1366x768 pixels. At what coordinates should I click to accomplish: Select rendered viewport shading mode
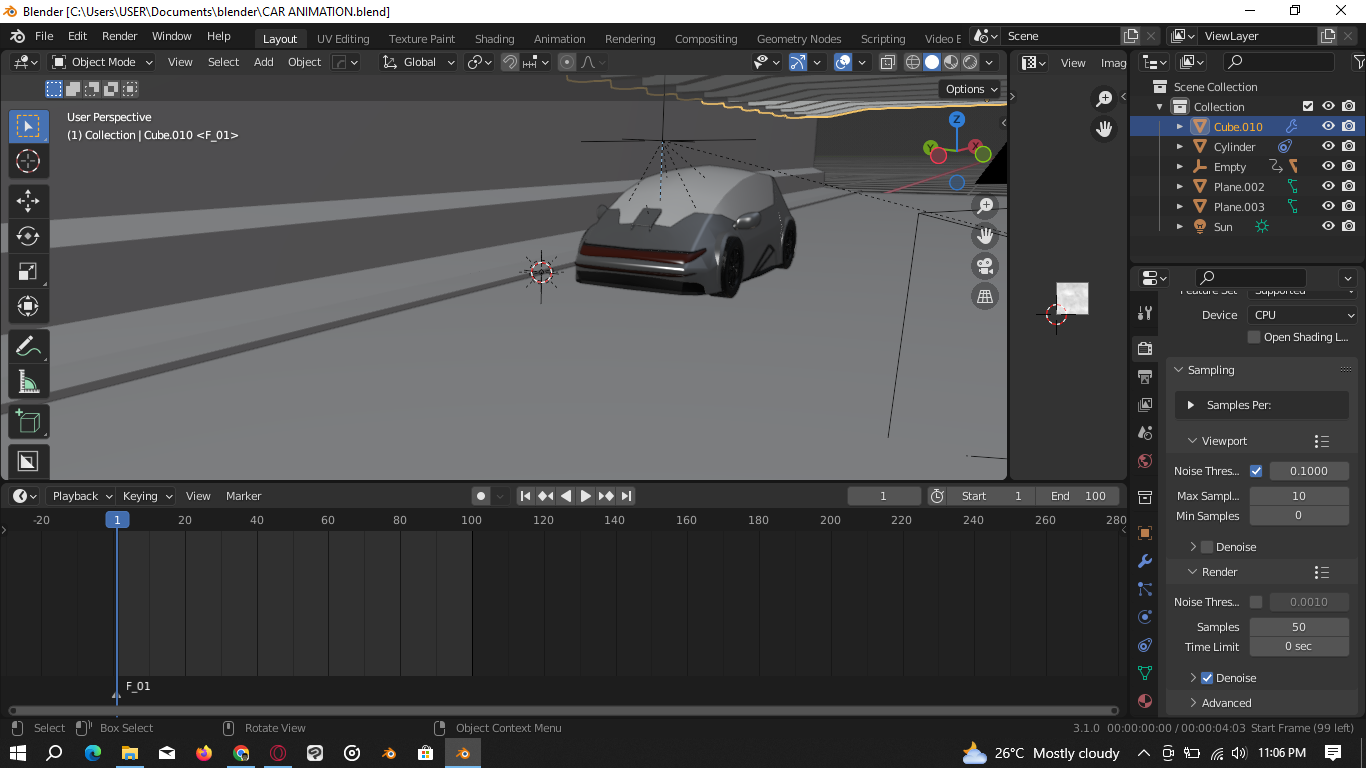970,62
